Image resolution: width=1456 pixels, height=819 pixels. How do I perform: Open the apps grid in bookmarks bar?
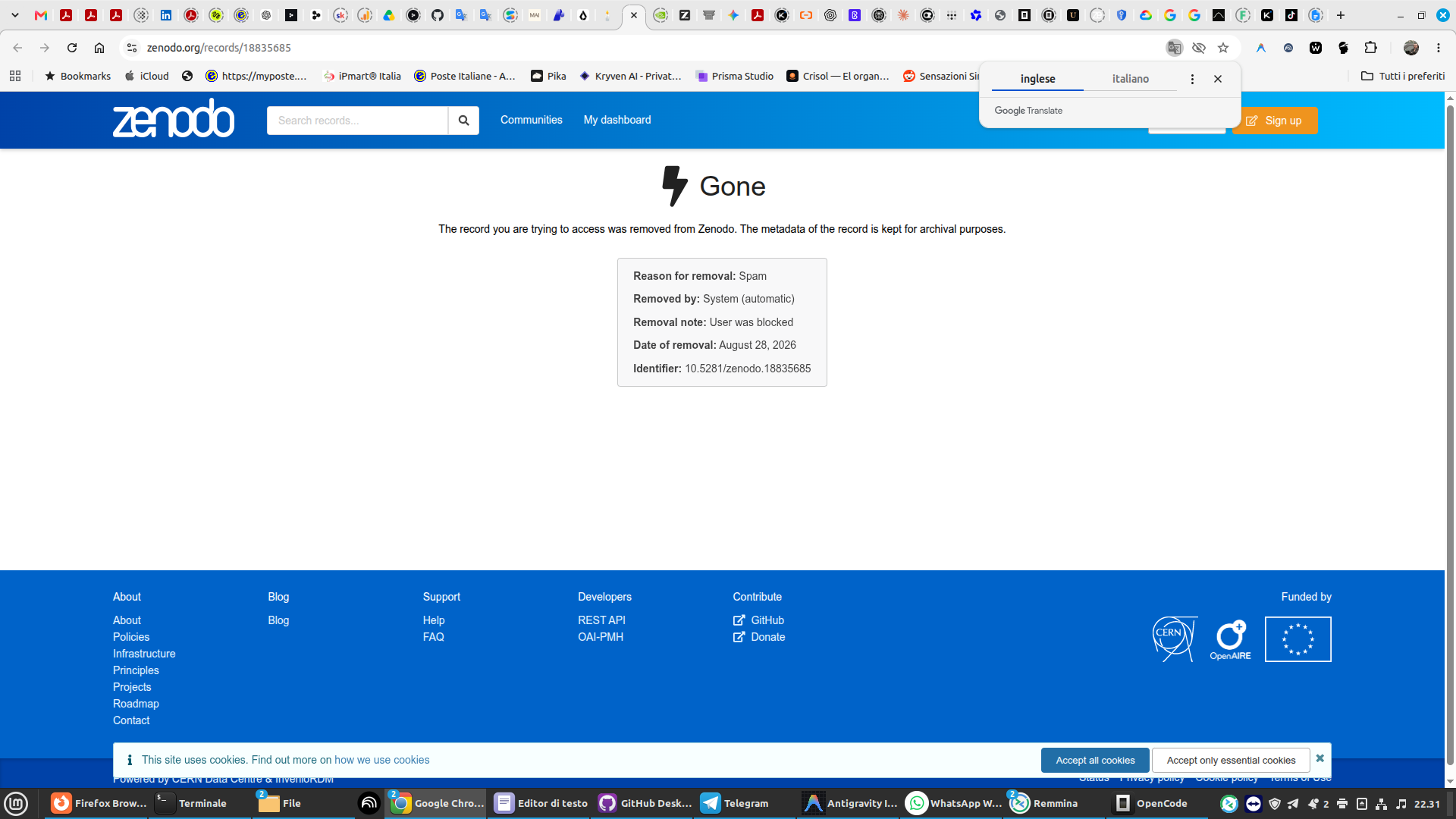[x=15, y=76]
